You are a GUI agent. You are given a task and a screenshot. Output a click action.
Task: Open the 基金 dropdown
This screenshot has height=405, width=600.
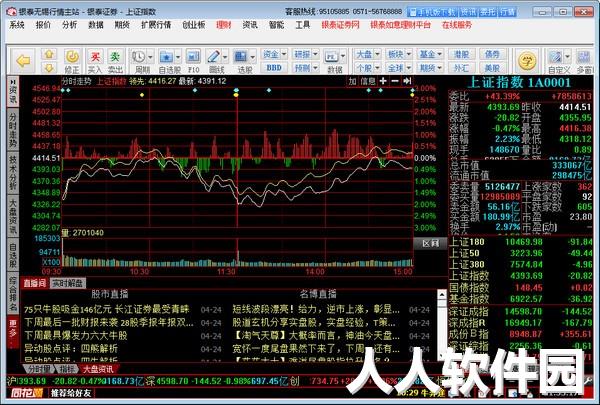(x=430, y=54)
